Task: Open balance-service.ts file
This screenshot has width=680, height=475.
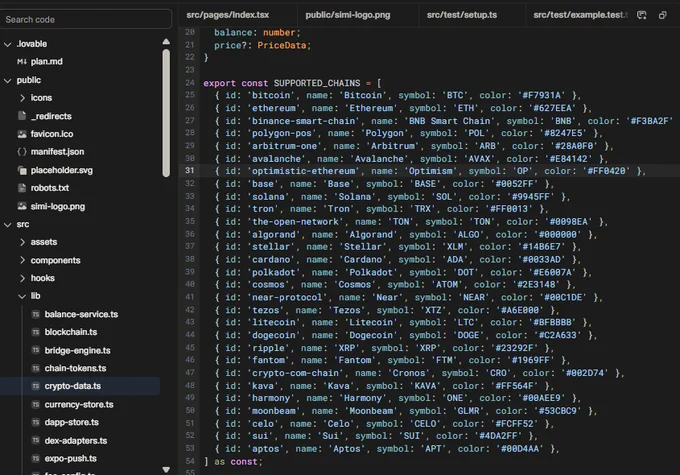Action: pyautogui.click(x=81, y=314)
